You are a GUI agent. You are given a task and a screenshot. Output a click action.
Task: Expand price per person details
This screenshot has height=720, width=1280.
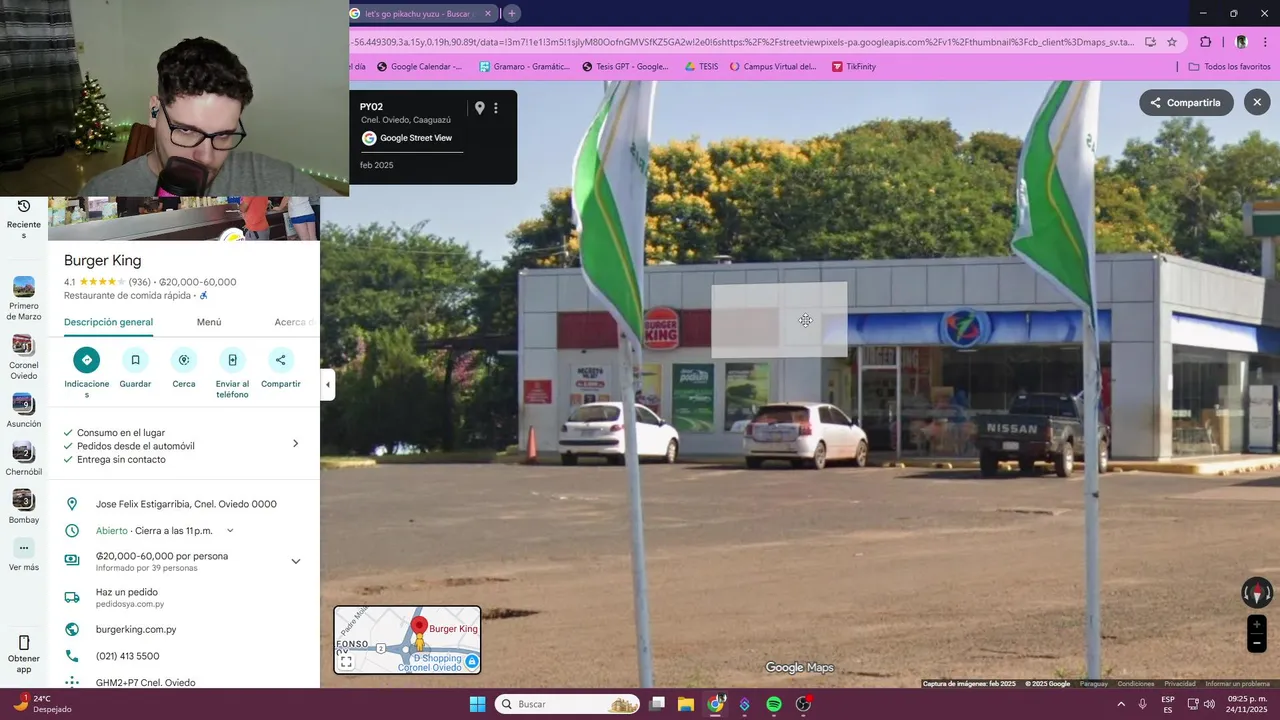point(295,561)
